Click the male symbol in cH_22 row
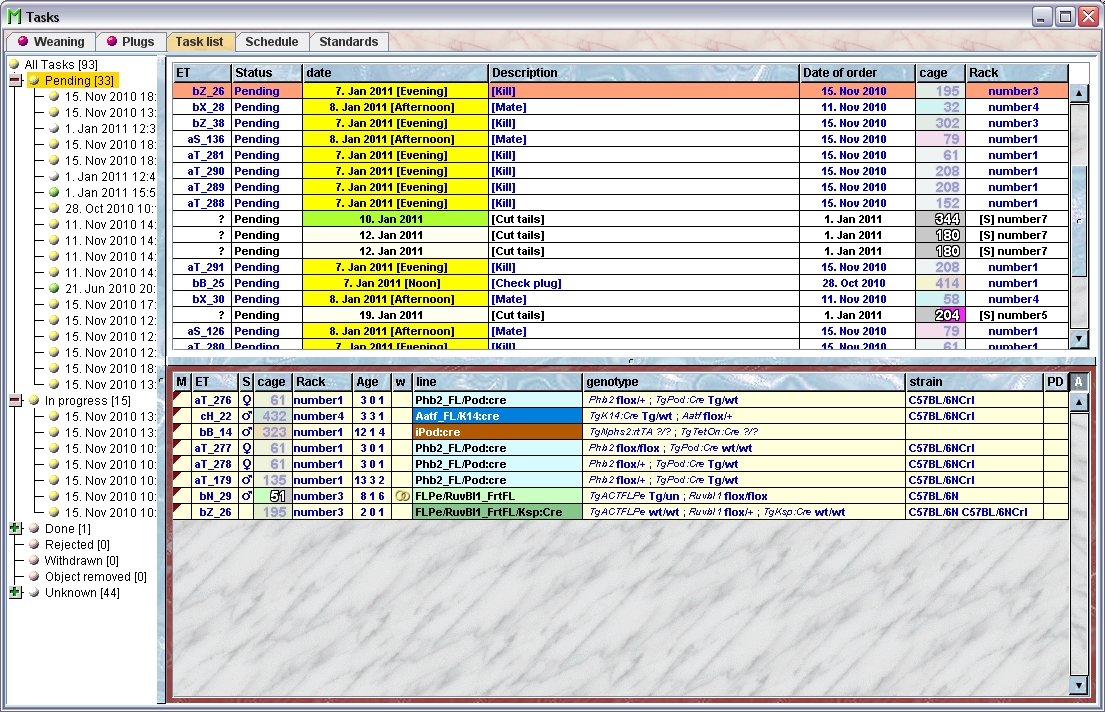The image size is (1105, 712). (246, 416)
